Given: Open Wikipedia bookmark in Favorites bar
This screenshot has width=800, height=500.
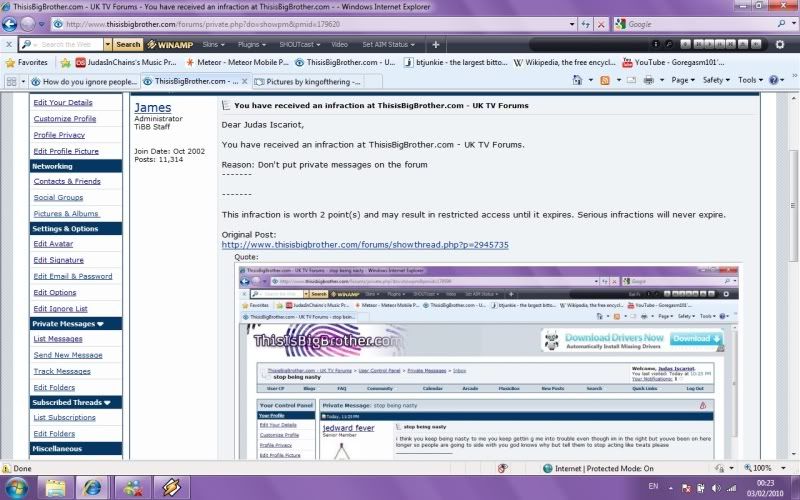Looking at the screenshot, I should (x=564, y=63).
